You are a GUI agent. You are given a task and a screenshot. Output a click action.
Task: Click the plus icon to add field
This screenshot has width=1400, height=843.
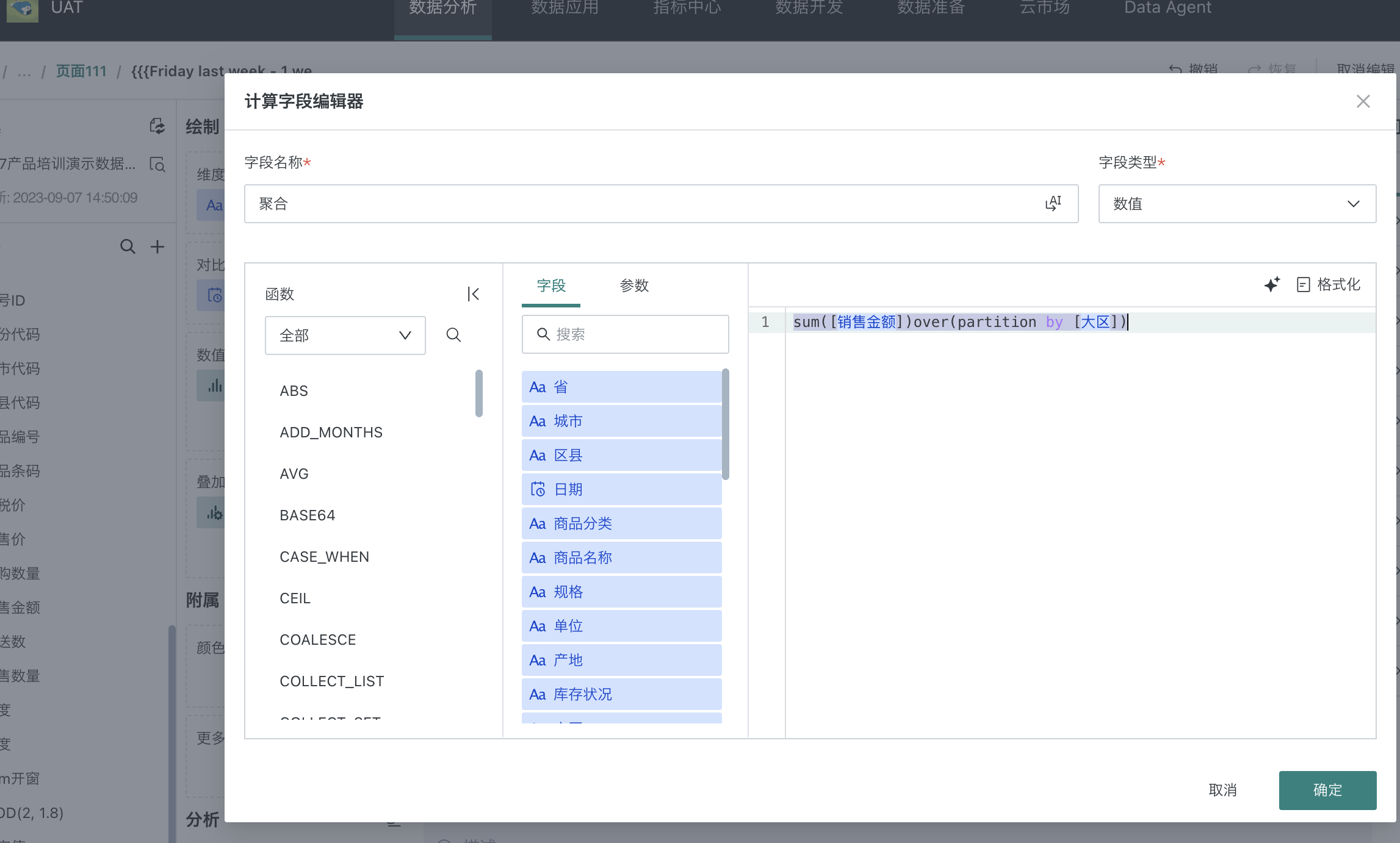[x=157, y=246]
